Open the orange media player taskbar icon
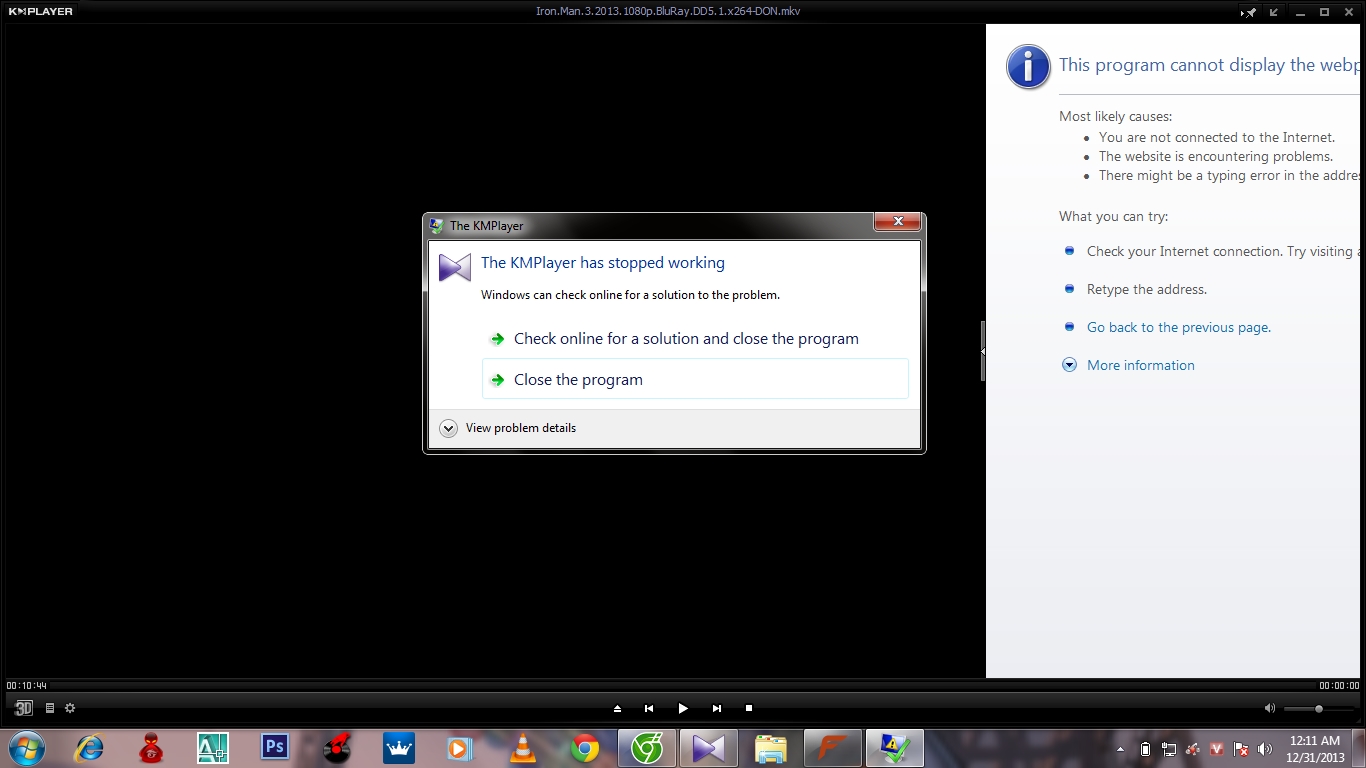This screenshot has width=1366, height=768. pyautogui.click(x=460, y=748)
